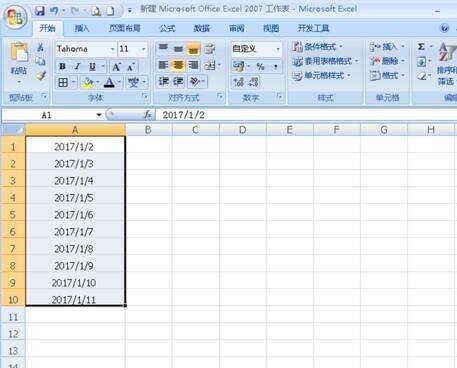The image size is (457, 368).
Task: Toggle wrap text icon
Action: 209,49
